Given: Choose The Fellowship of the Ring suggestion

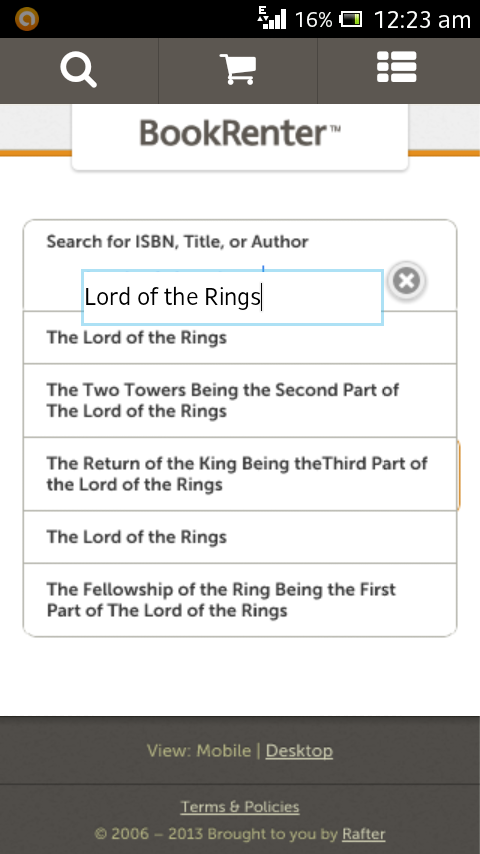Looking at the screenshot, I should pos(240,600).
